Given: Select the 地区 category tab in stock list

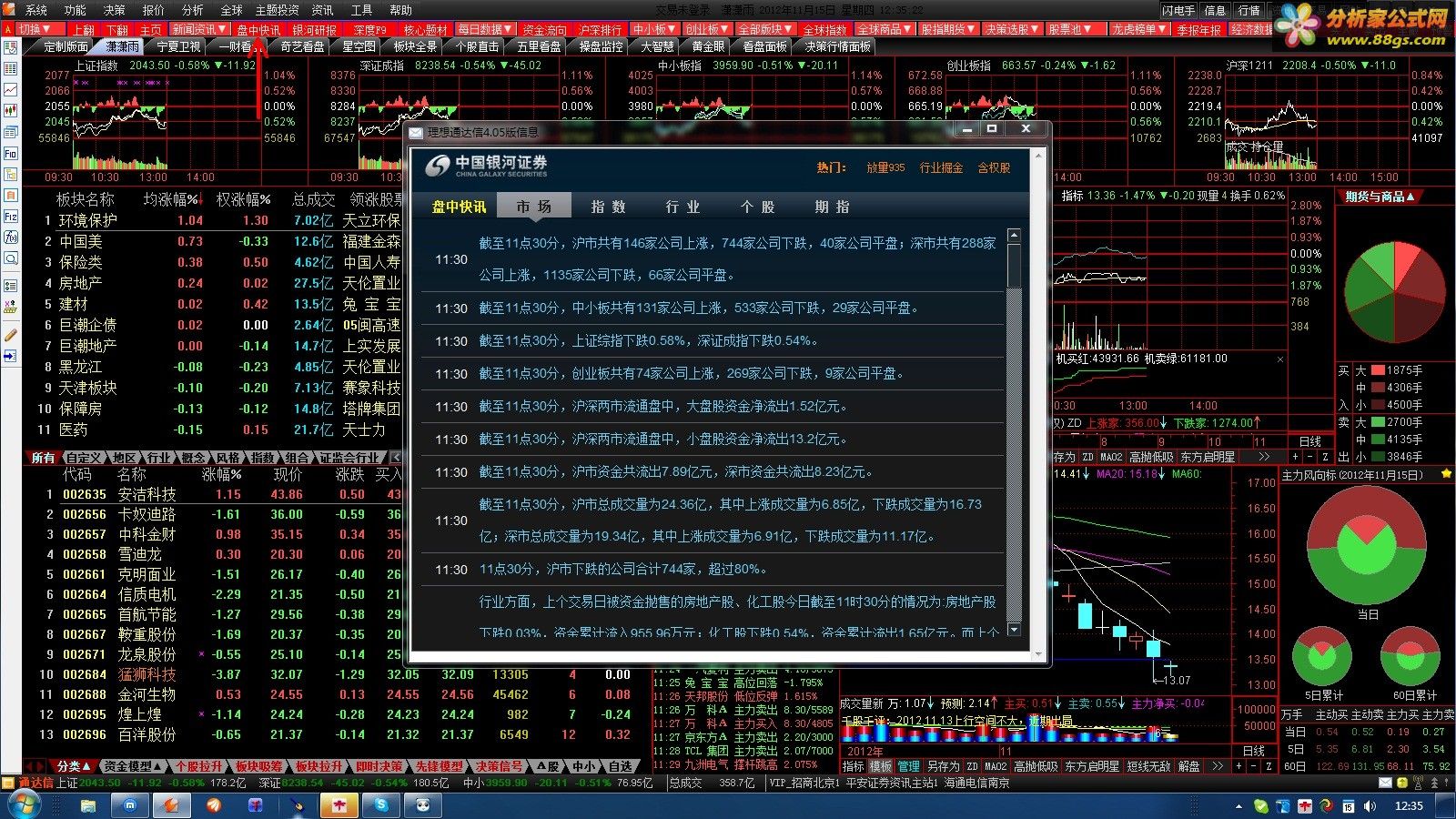Looking at the screenshot, I should click(124, 458).
